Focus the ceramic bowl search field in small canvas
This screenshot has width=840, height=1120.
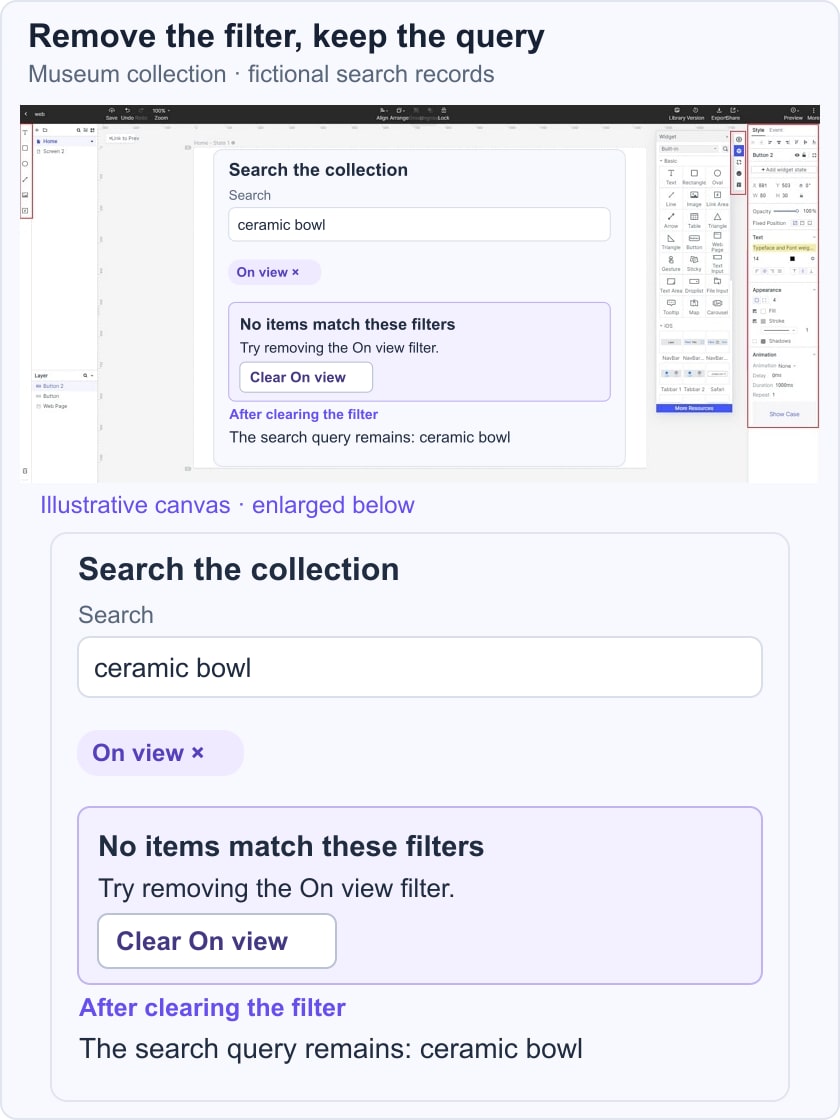tap(419, 224)
